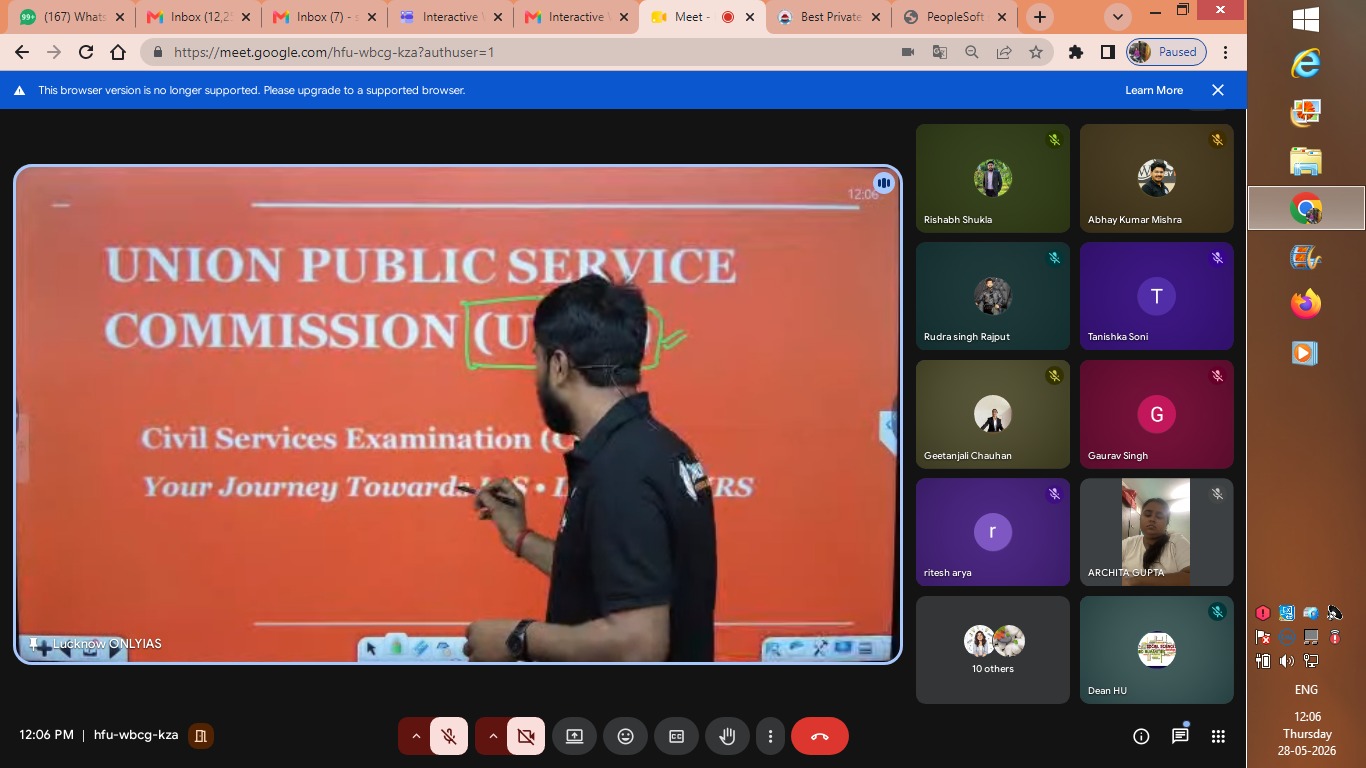Image resolution: width=1366 pixels, height=768 pixels.
Task: Open the Windows Start button
Action: pyautogui.click(x=1306, y=20)
